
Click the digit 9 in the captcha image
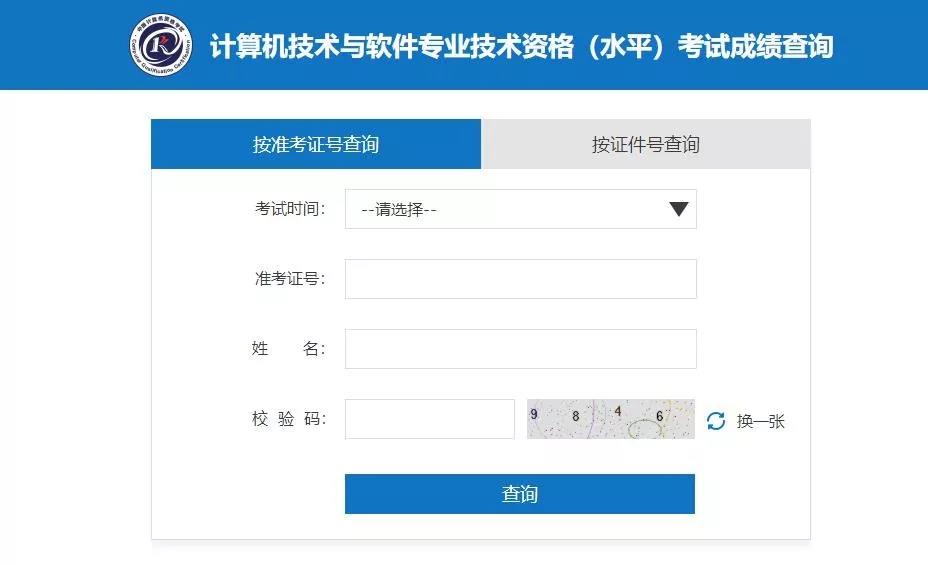pos(534,414)
